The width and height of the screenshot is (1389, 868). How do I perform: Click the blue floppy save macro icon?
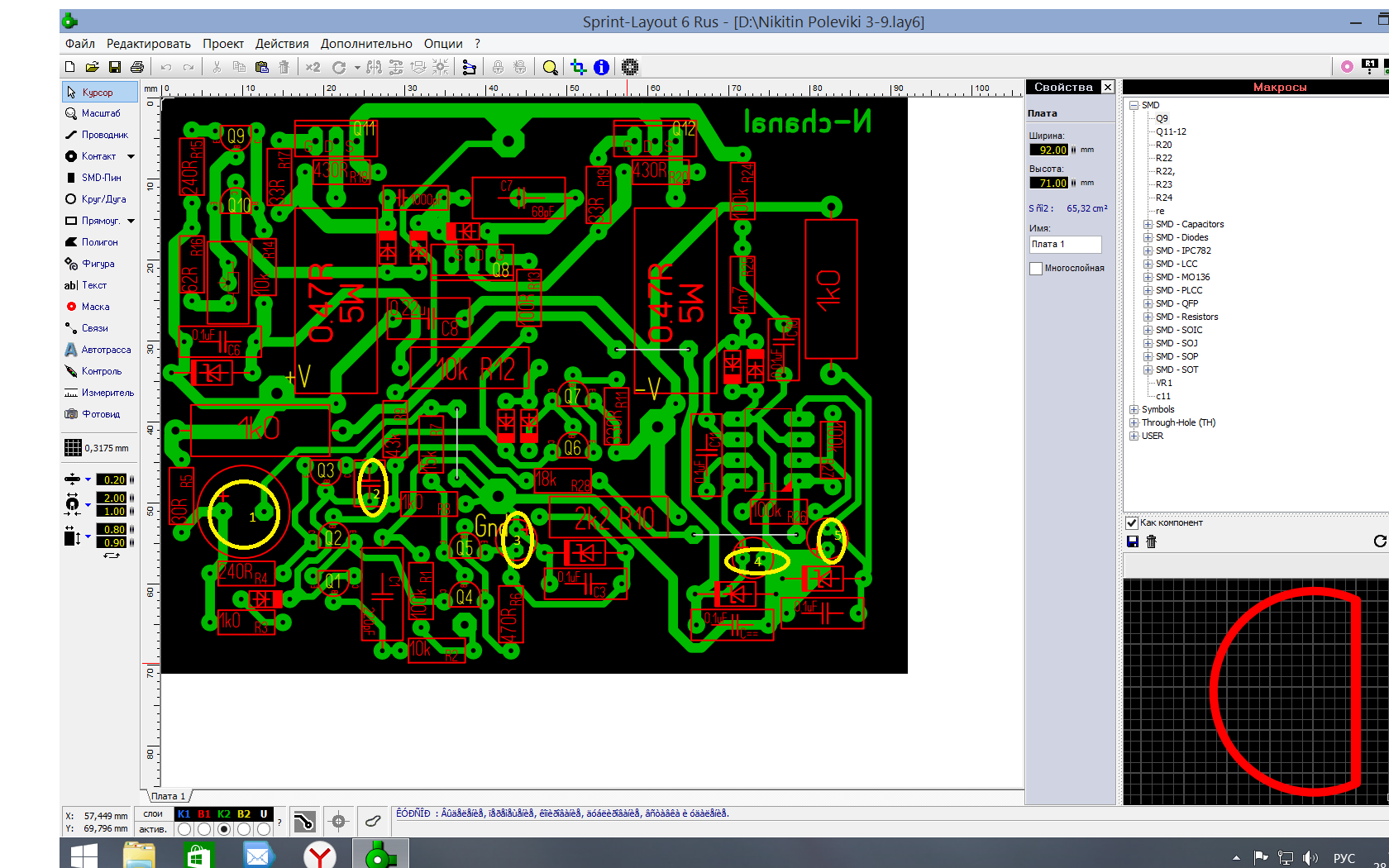(x=1133, y=541)
